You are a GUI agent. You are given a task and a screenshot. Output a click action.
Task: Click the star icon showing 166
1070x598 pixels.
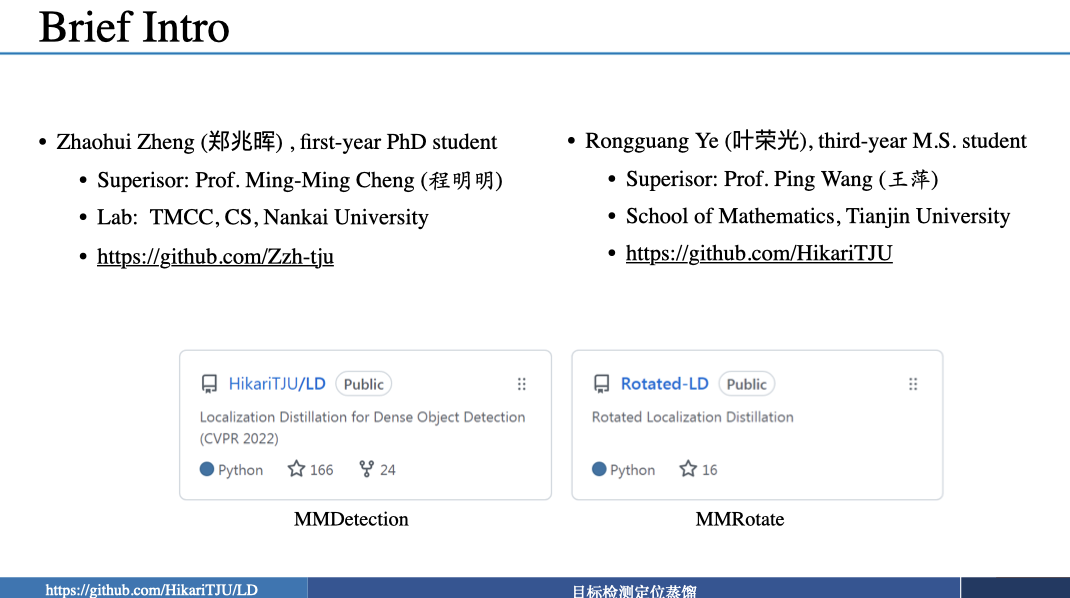[296, 469]
